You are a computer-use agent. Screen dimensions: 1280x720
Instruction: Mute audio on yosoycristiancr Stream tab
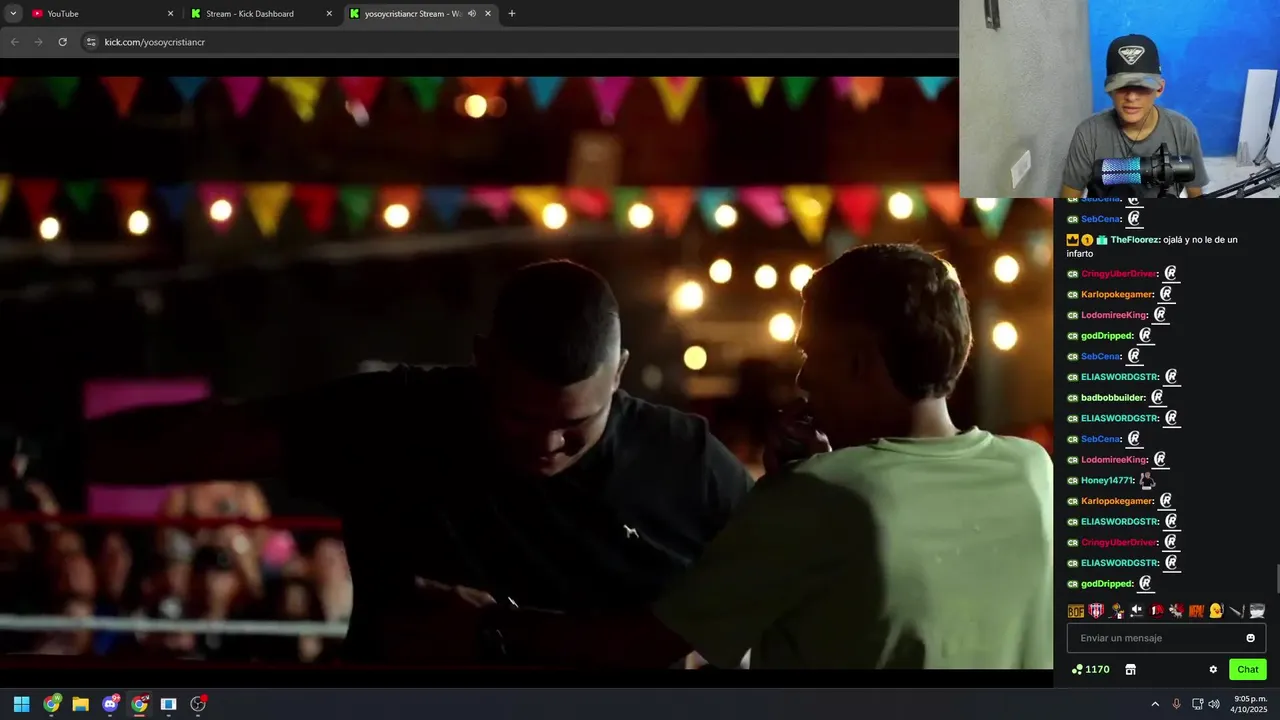pyautogui.click(x=472, y=14)
